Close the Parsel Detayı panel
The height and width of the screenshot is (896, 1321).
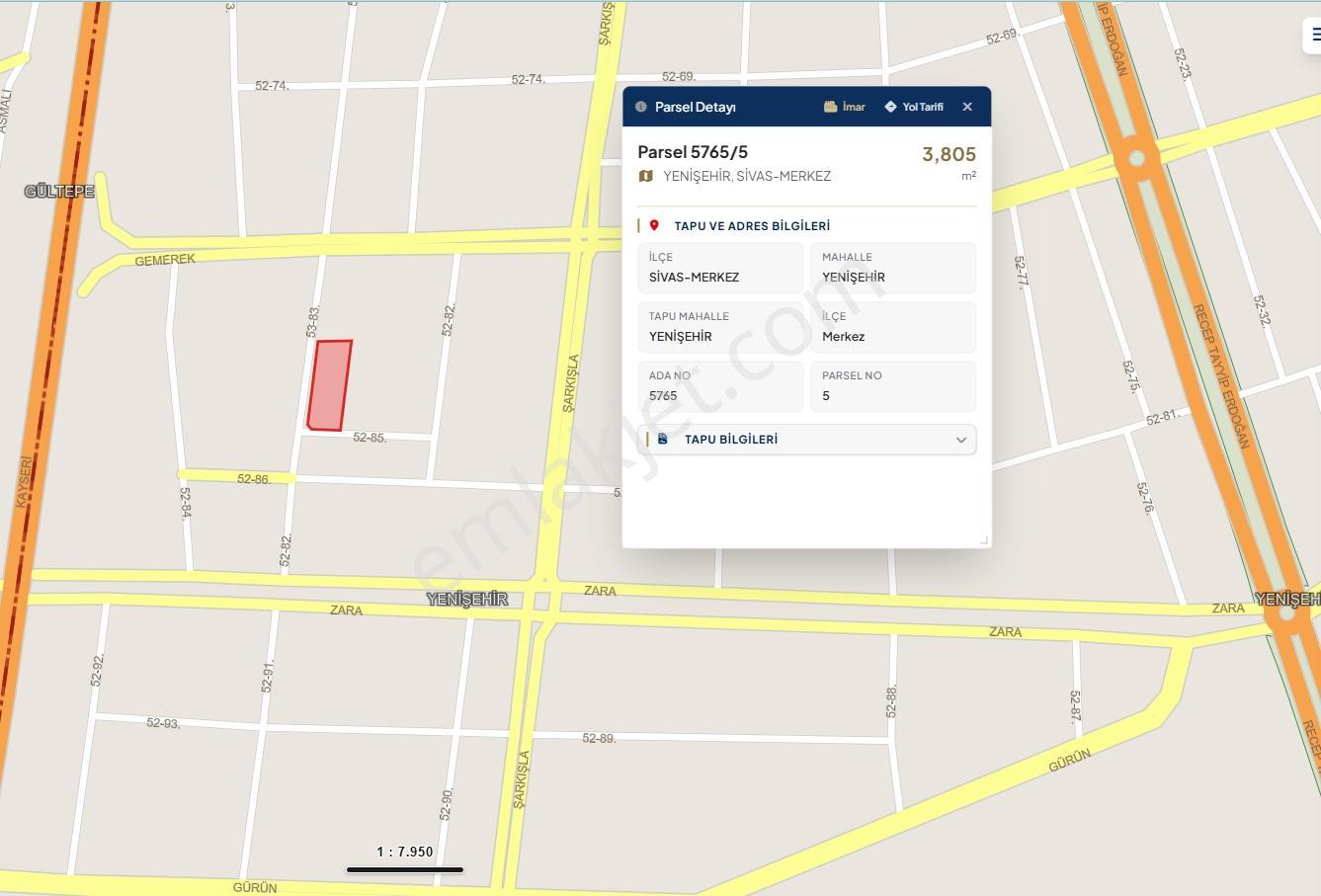point(967,107)
